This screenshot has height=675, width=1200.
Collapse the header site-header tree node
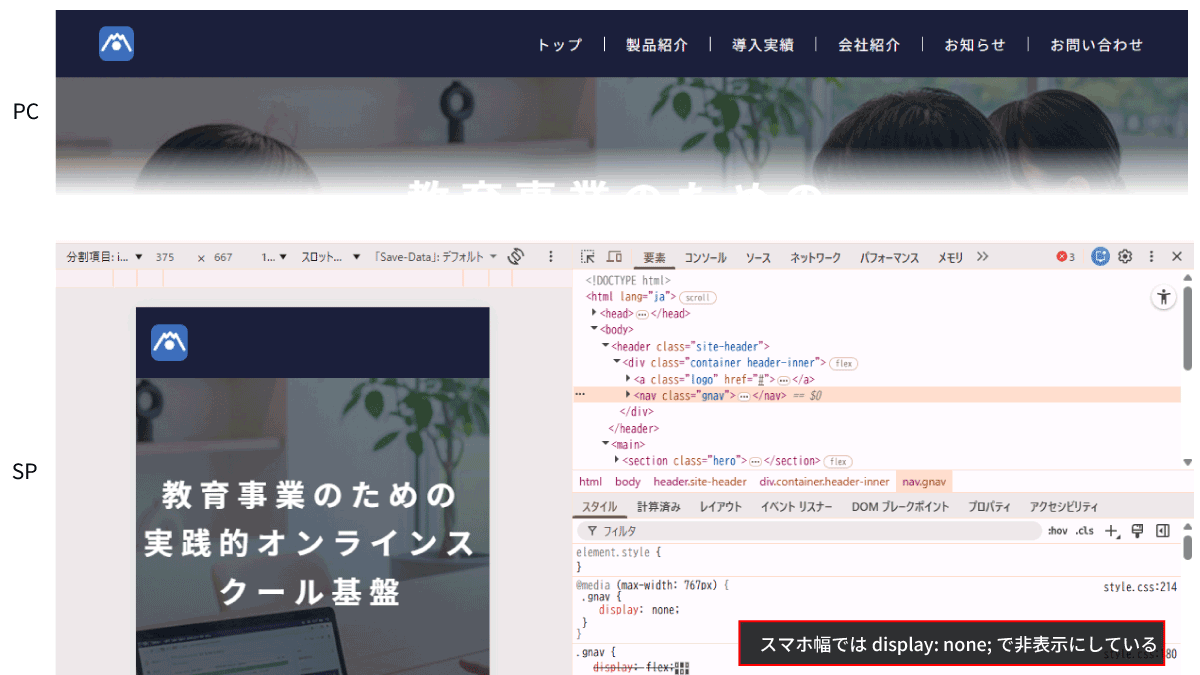(605, 346)
